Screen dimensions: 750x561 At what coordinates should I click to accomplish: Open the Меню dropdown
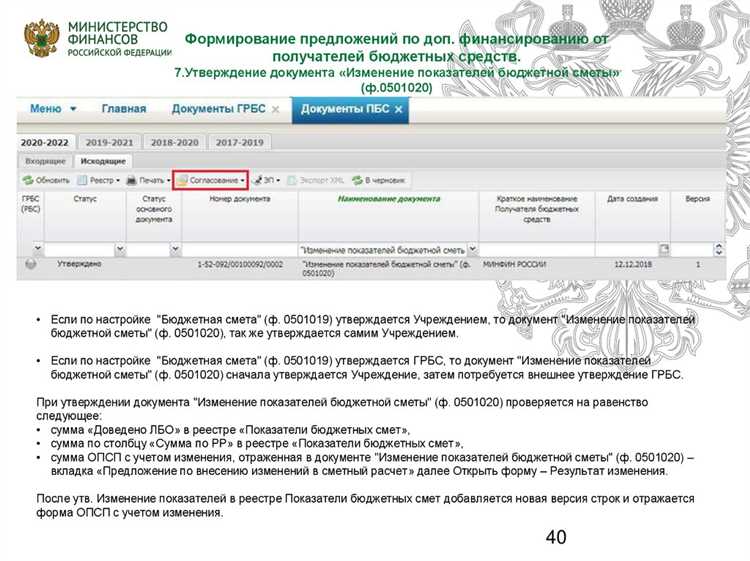click(53, 109)
